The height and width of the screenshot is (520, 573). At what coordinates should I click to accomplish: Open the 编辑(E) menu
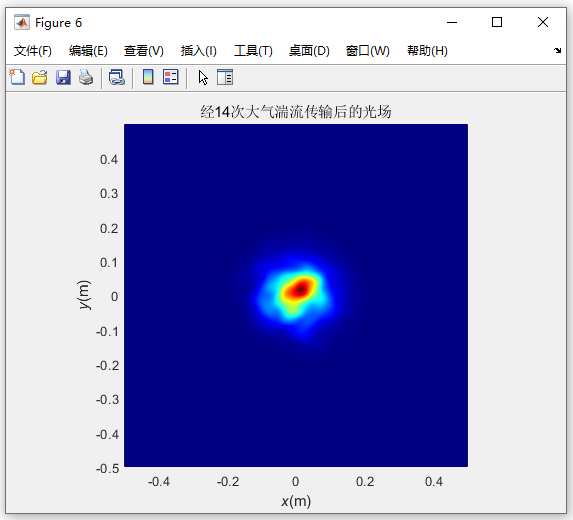88,51
